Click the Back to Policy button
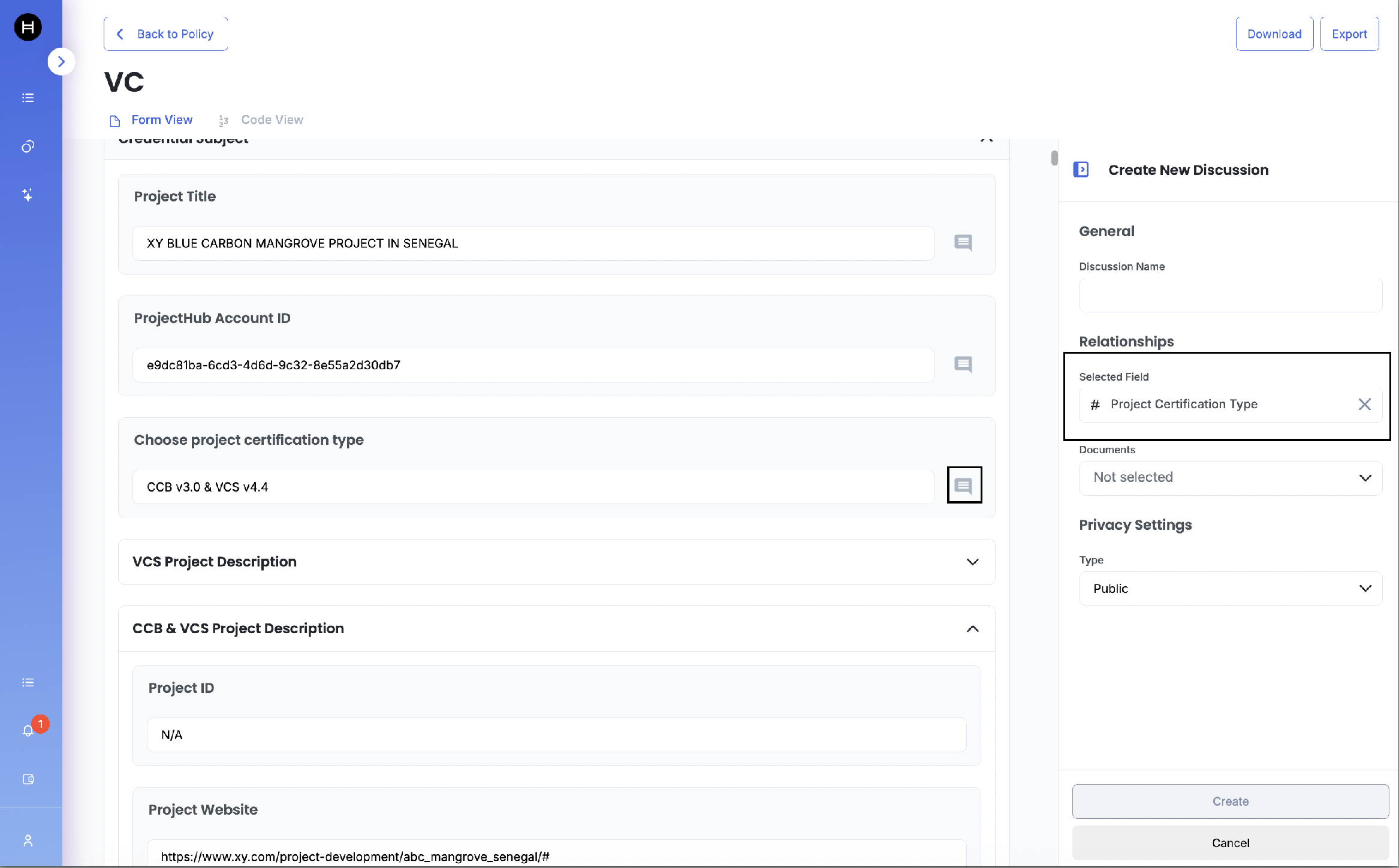Image resolution: width=1399 pixels, height=868 pixels. coord(165,34)
